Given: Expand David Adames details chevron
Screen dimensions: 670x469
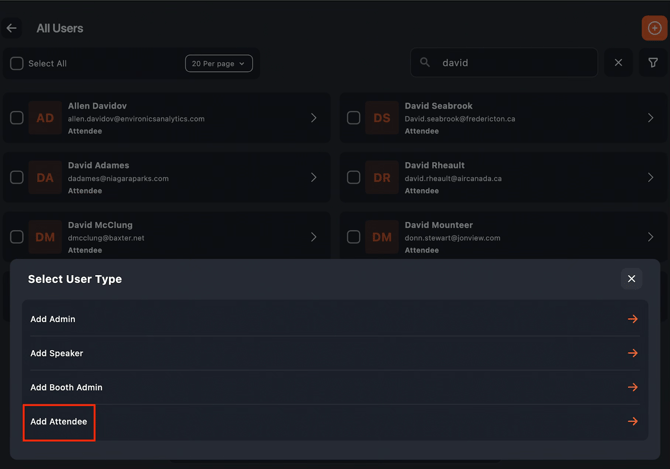Looking at the screenshot, I should click(314, 178).
